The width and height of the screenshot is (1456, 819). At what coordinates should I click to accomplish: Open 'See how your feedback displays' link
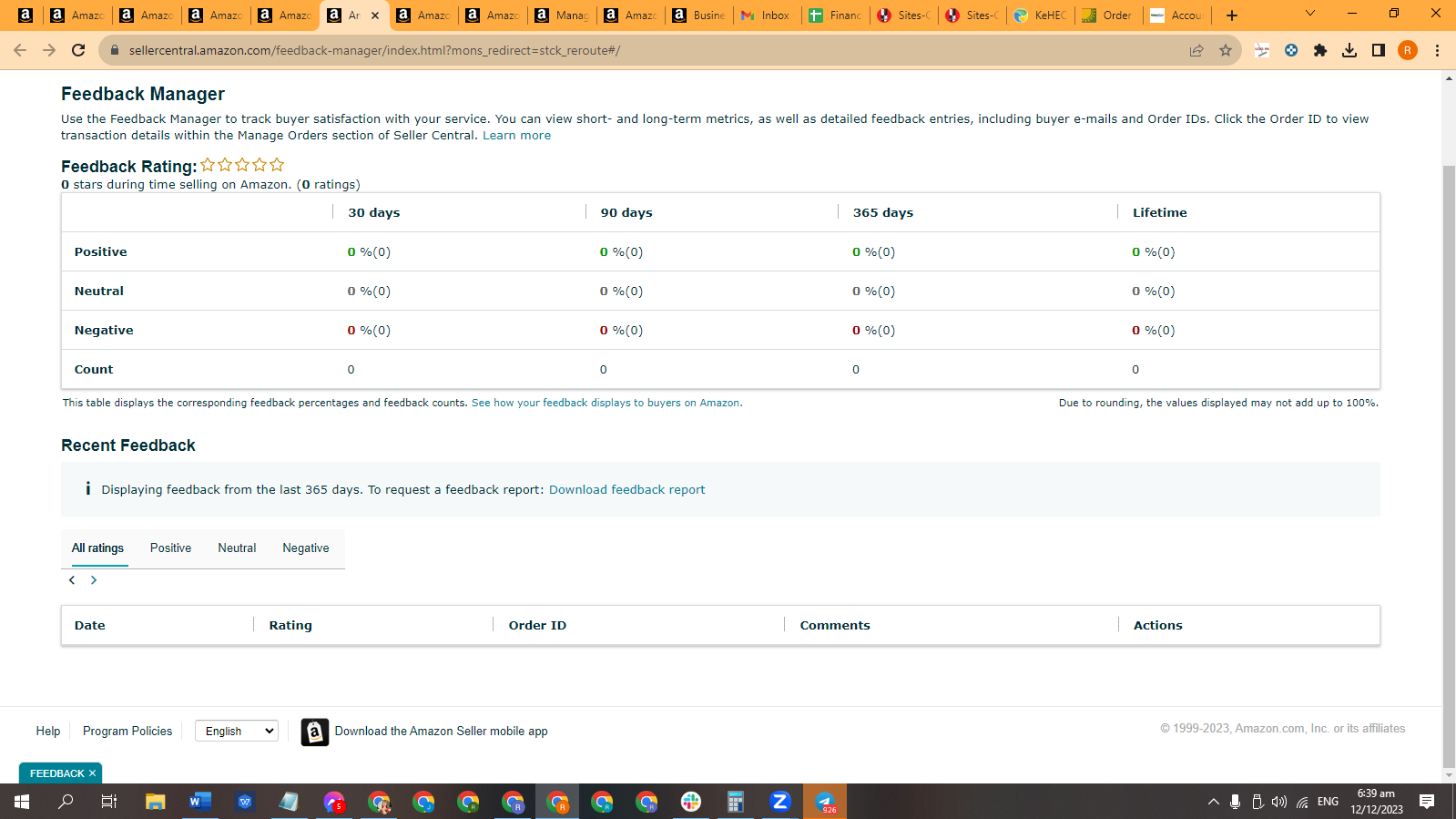[x=606, y=403]
